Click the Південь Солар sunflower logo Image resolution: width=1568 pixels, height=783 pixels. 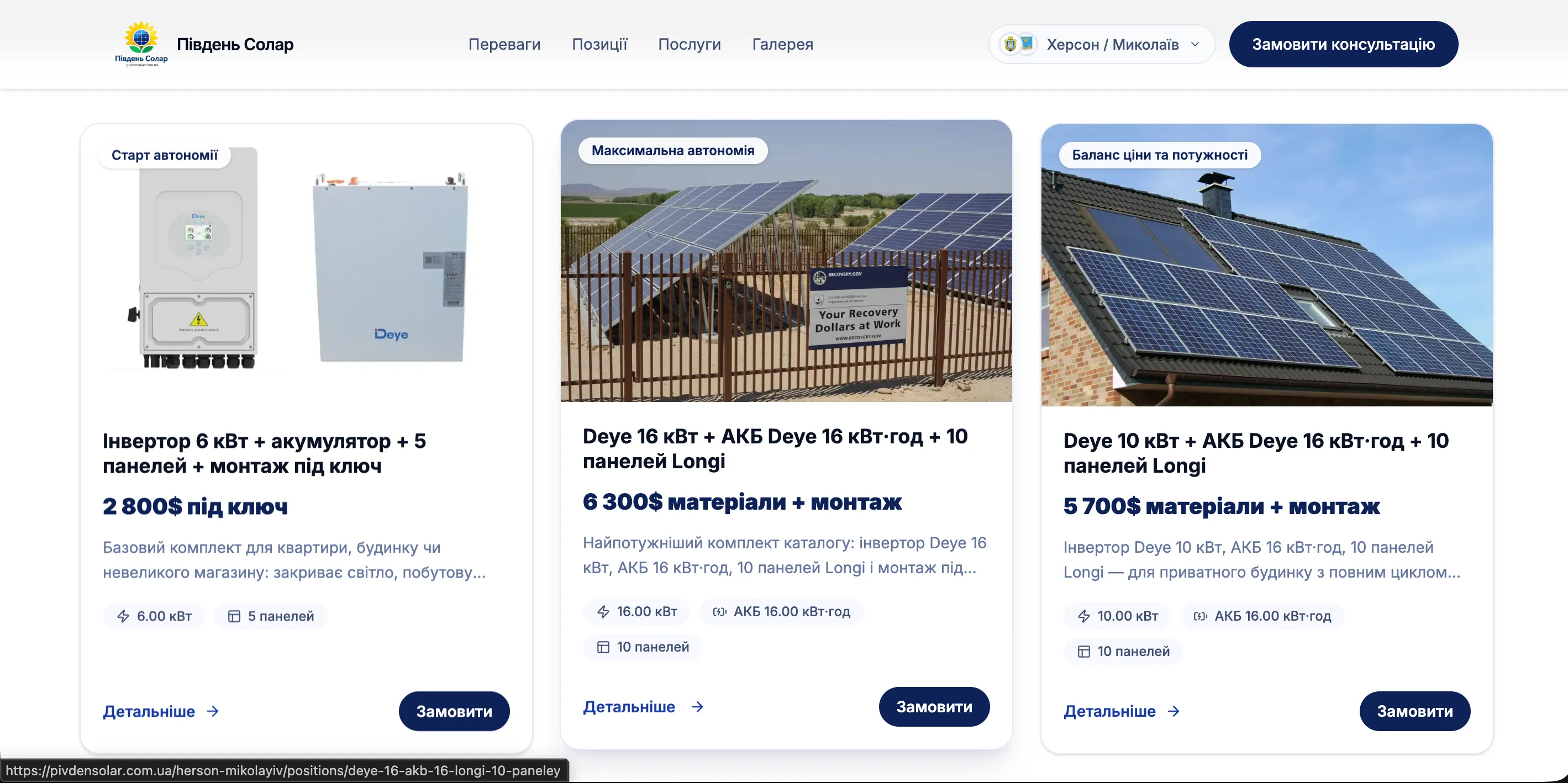click(x=141, y=44)
